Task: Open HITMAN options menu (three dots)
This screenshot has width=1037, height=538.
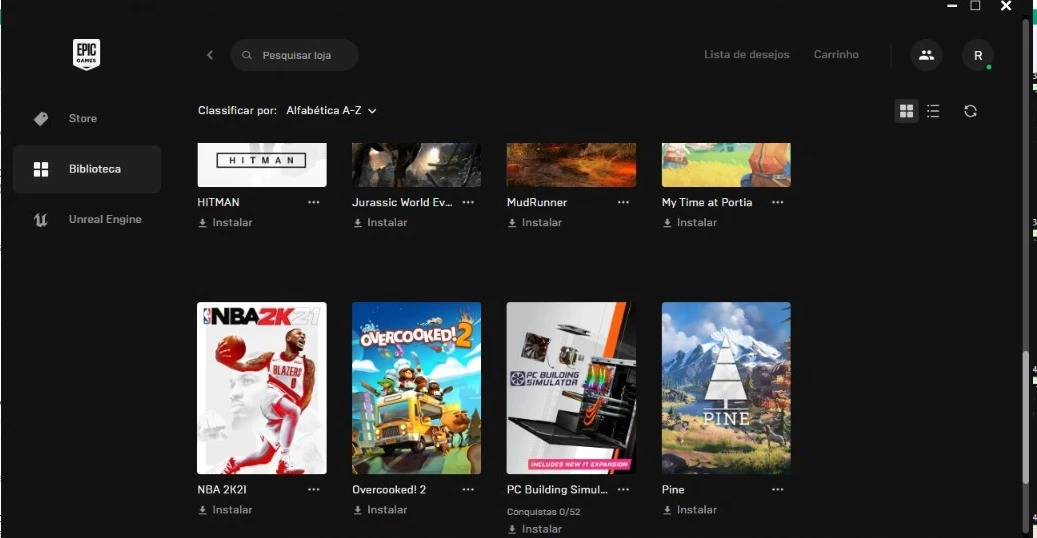Action: pos(313,202)
